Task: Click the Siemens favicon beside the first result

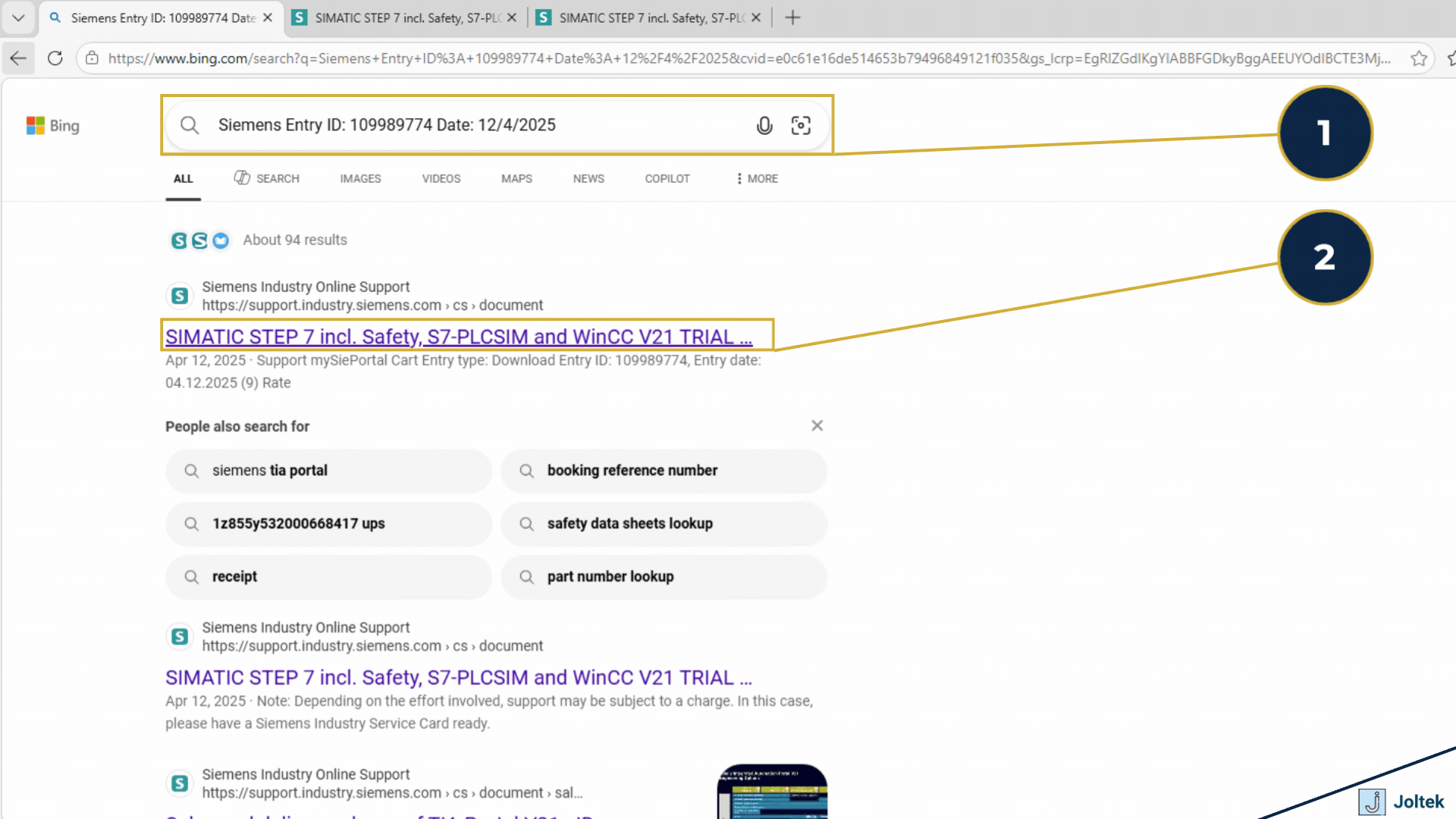Action: 179,296
